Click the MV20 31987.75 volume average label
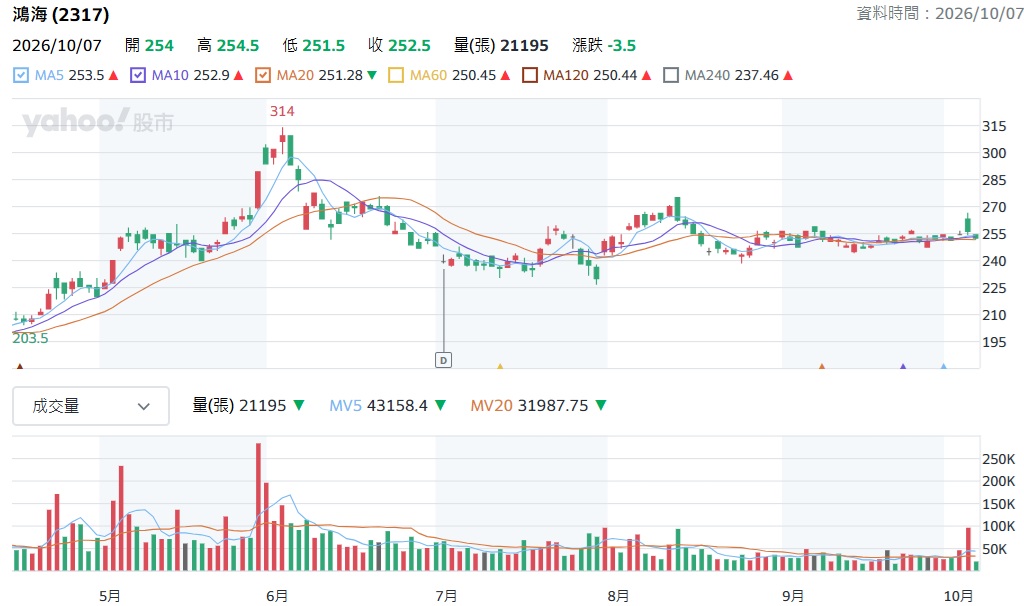 tap(529, 406)
